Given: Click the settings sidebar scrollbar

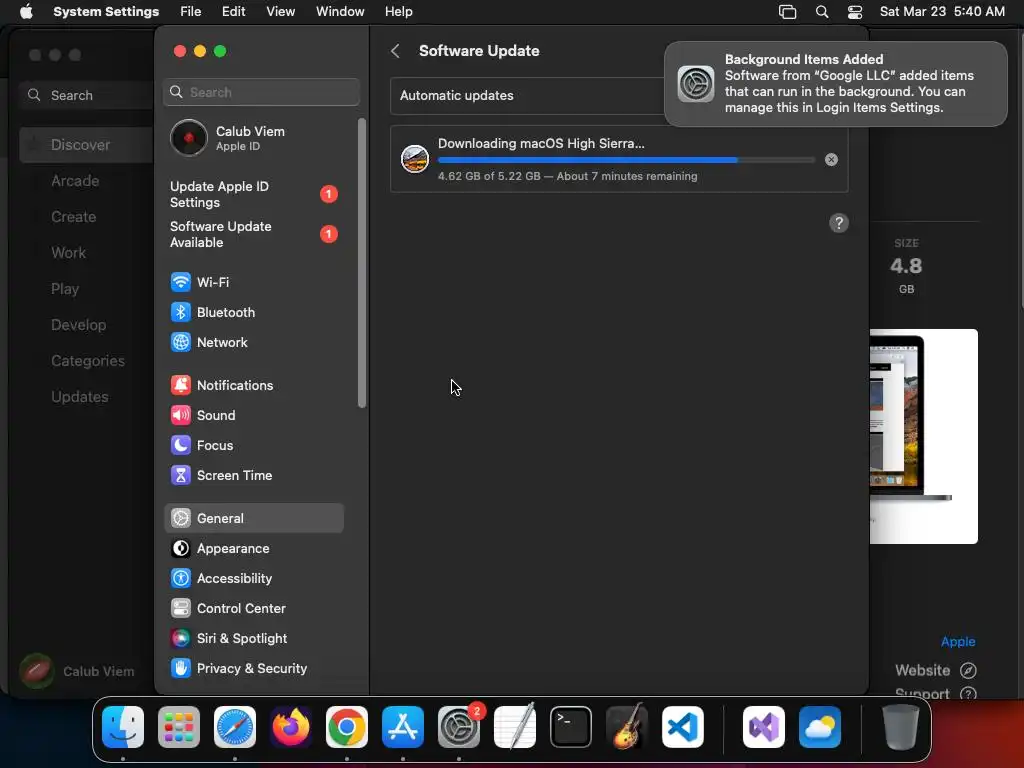Looking at the screenshot, I should (x=362, y=263).
